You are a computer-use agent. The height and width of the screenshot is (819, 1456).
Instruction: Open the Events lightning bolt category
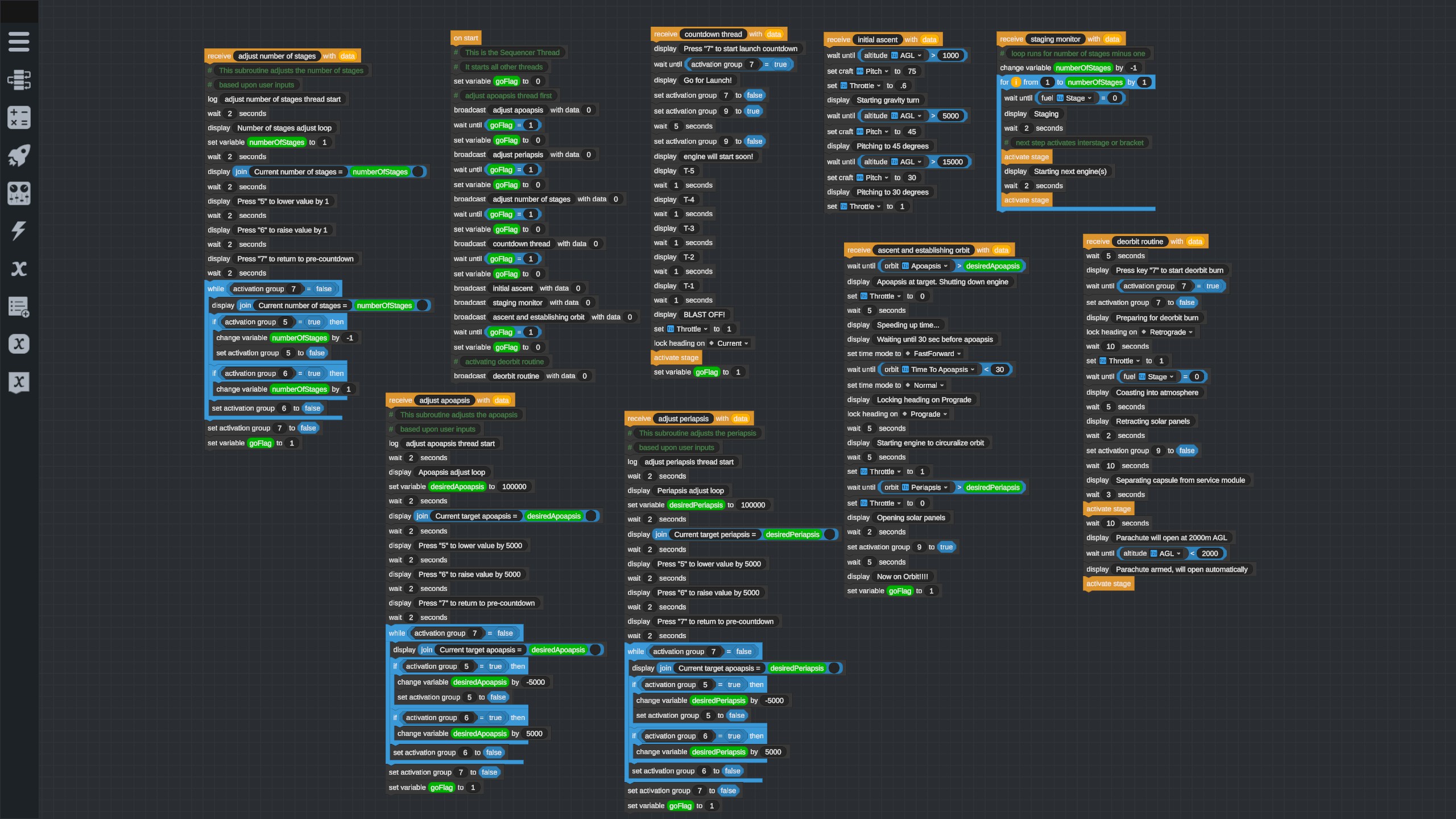point(19,231)
